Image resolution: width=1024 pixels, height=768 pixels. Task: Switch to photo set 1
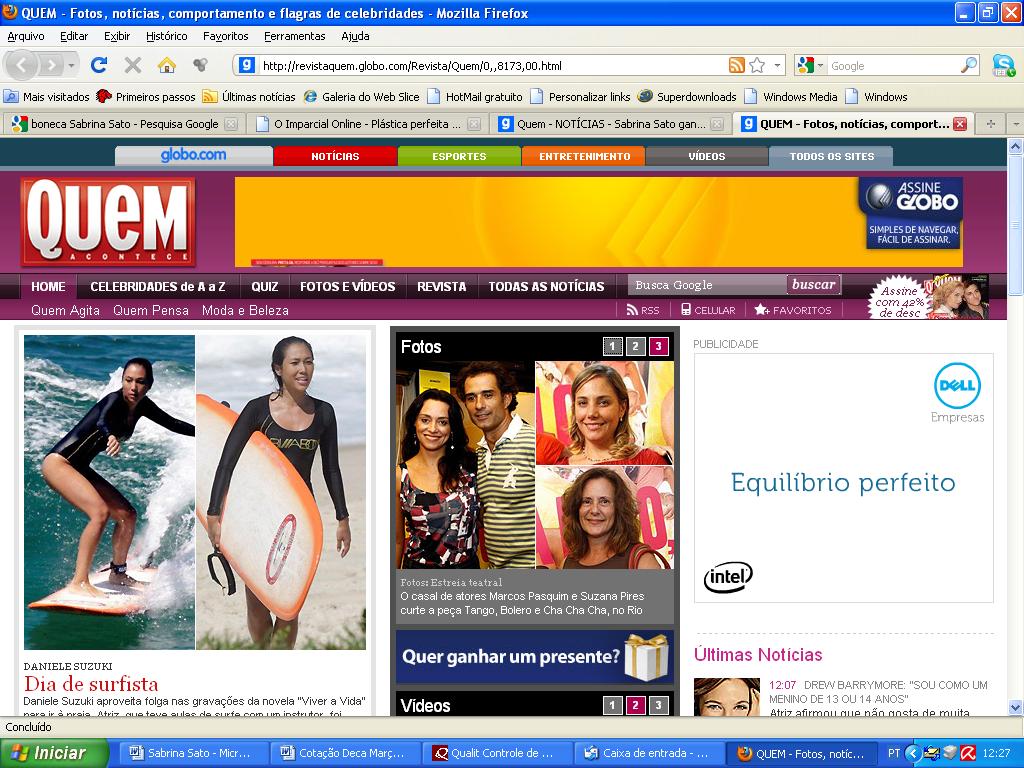coord(612,346)
